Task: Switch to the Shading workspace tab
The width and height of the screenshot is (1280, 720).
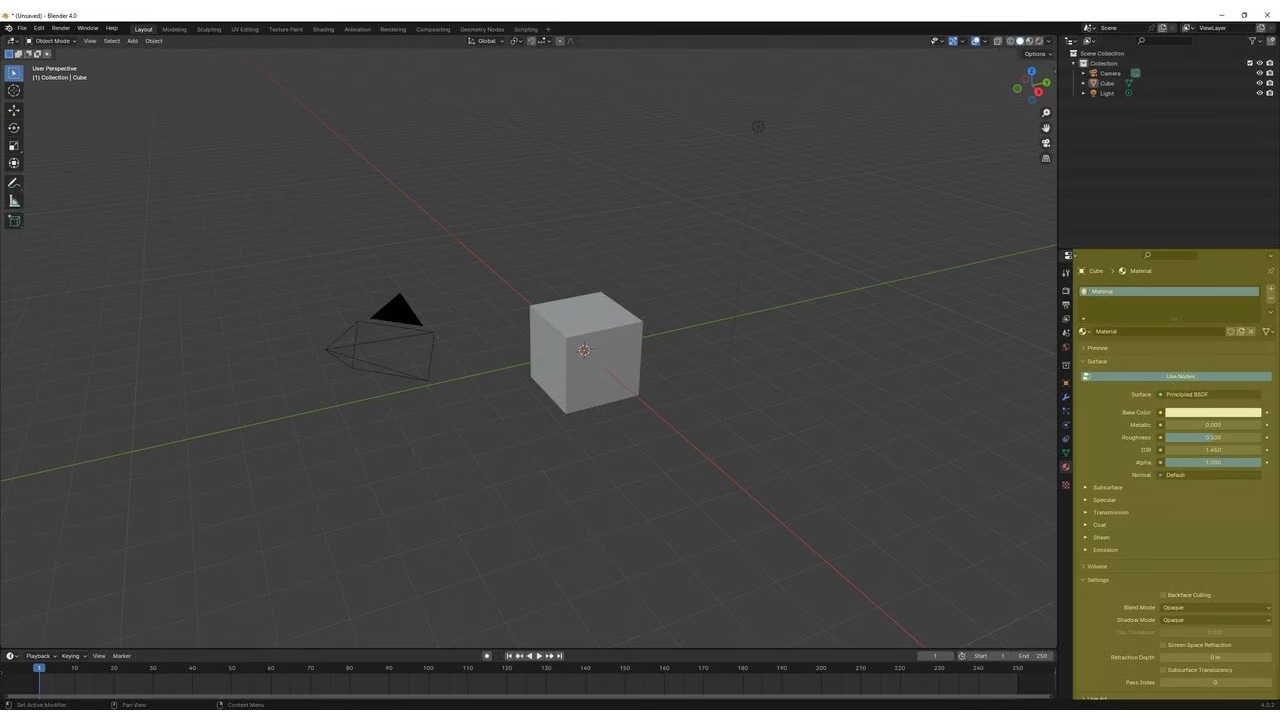Action: pos(323,29)
